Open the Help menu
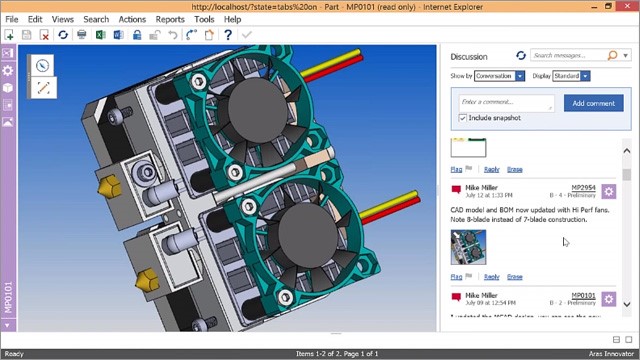The height and width of the screenshot is (360, 640). 232,19
